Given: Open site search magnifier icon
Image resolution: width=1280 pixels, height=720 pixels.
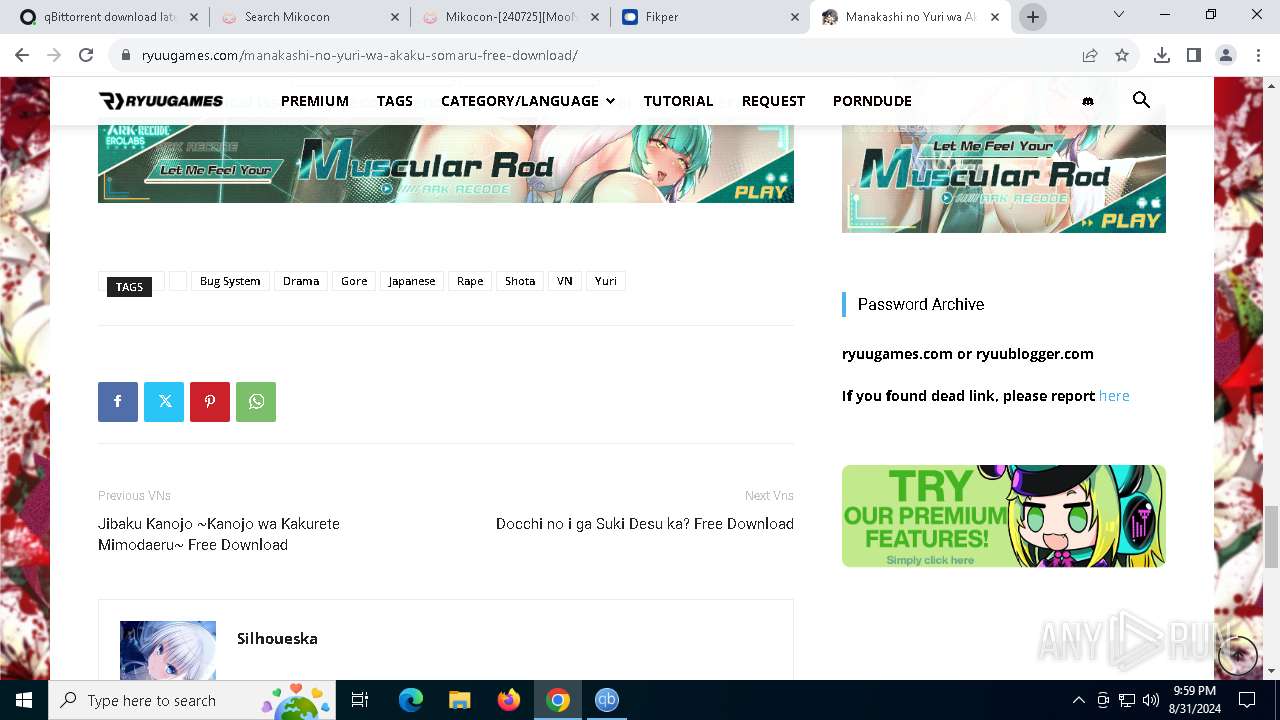Looking at the screenshot, I should 1141,100.
